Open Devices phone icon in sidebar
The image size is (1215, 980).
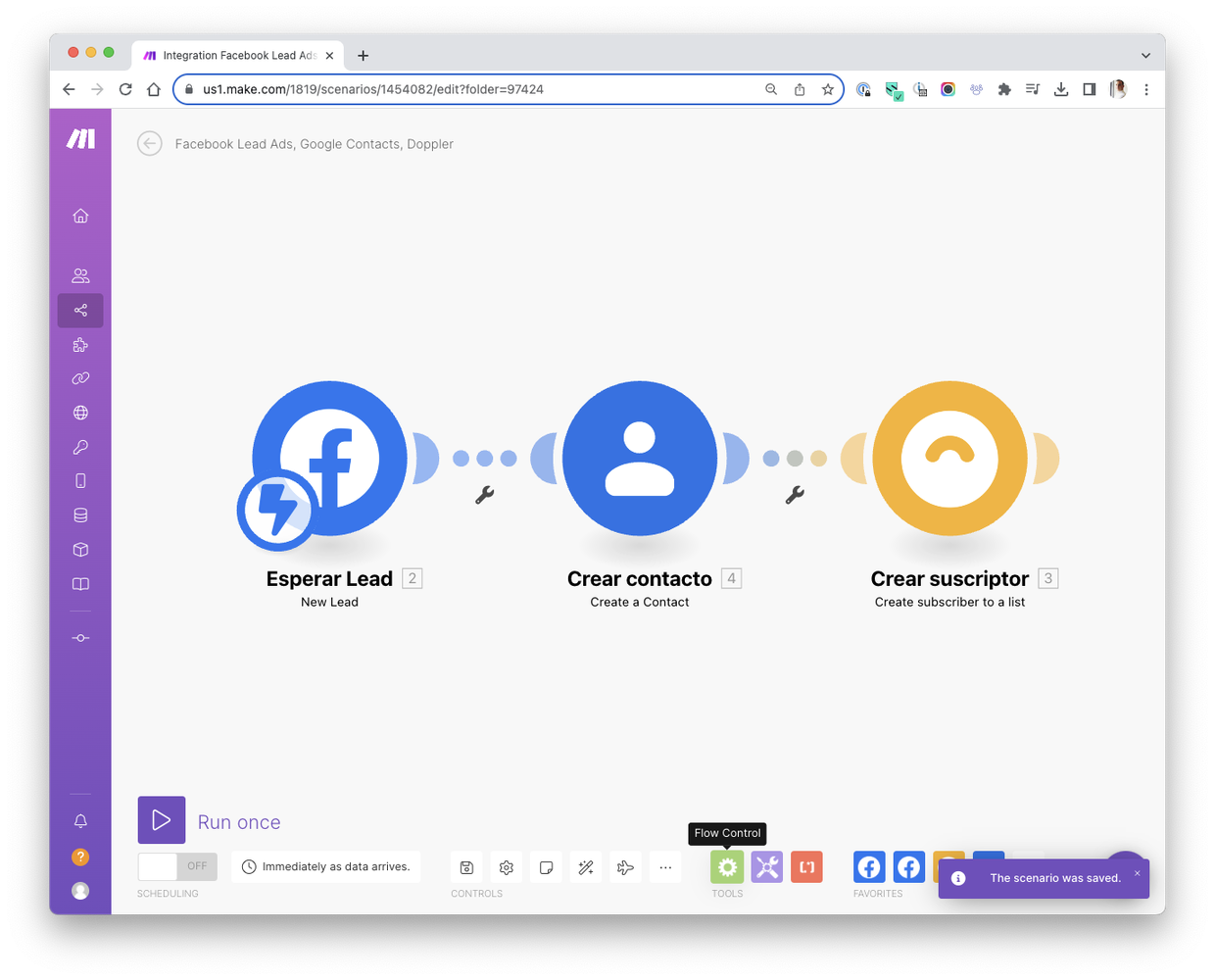pyautogui.click(x=80, y=481)
